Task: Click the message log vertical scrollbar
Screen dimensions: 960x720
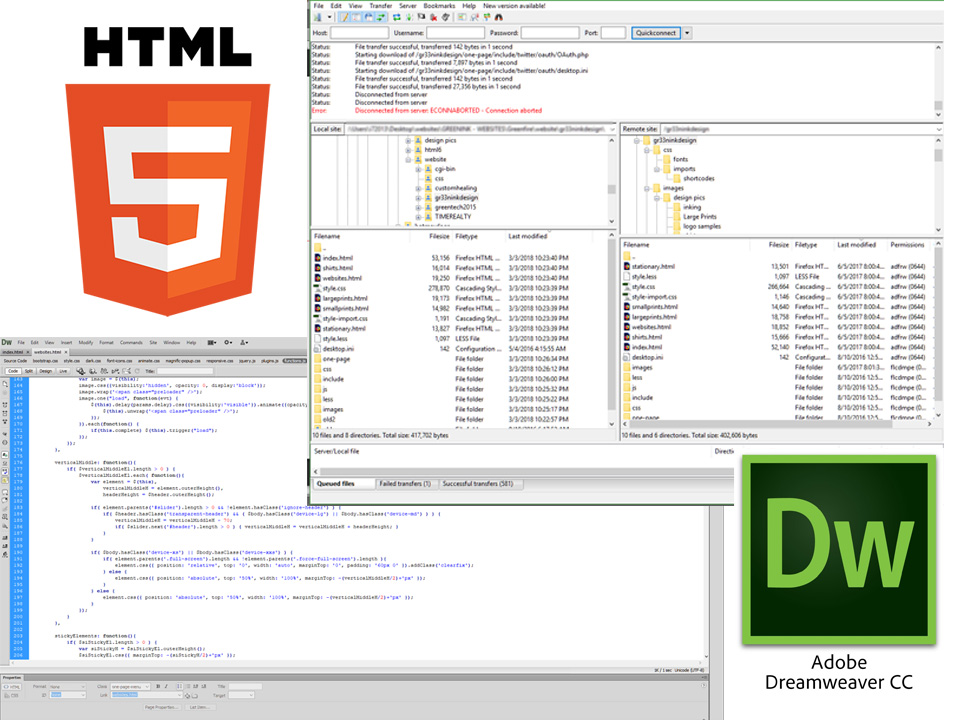Action: click(938, 81)
